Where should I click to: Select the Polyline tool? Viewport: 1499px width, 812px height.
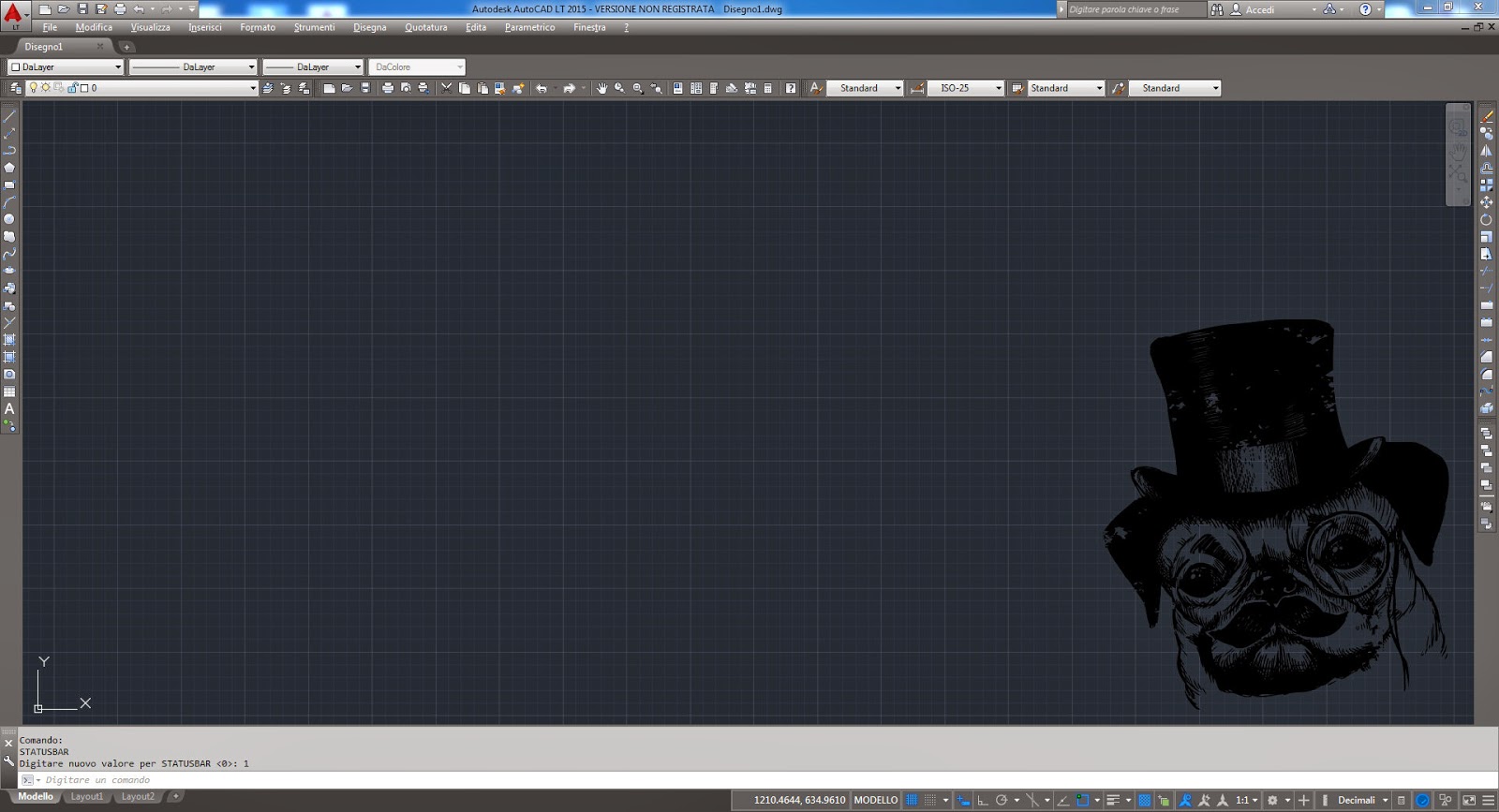pyautogui.click(x=9, y=150)
